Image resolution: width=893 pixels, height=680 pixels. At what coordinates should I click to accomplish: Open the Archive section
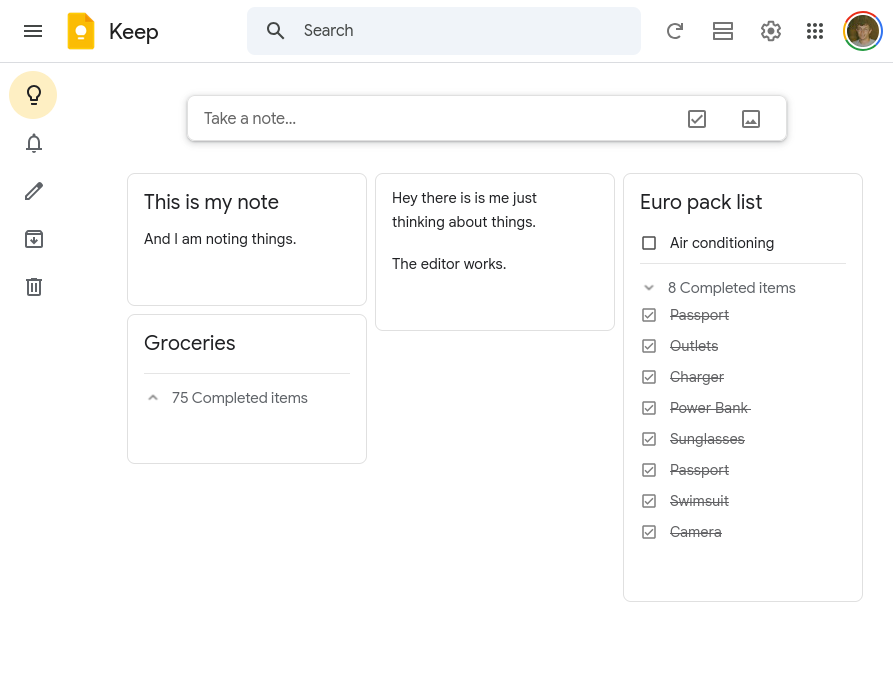coord(33,239)
